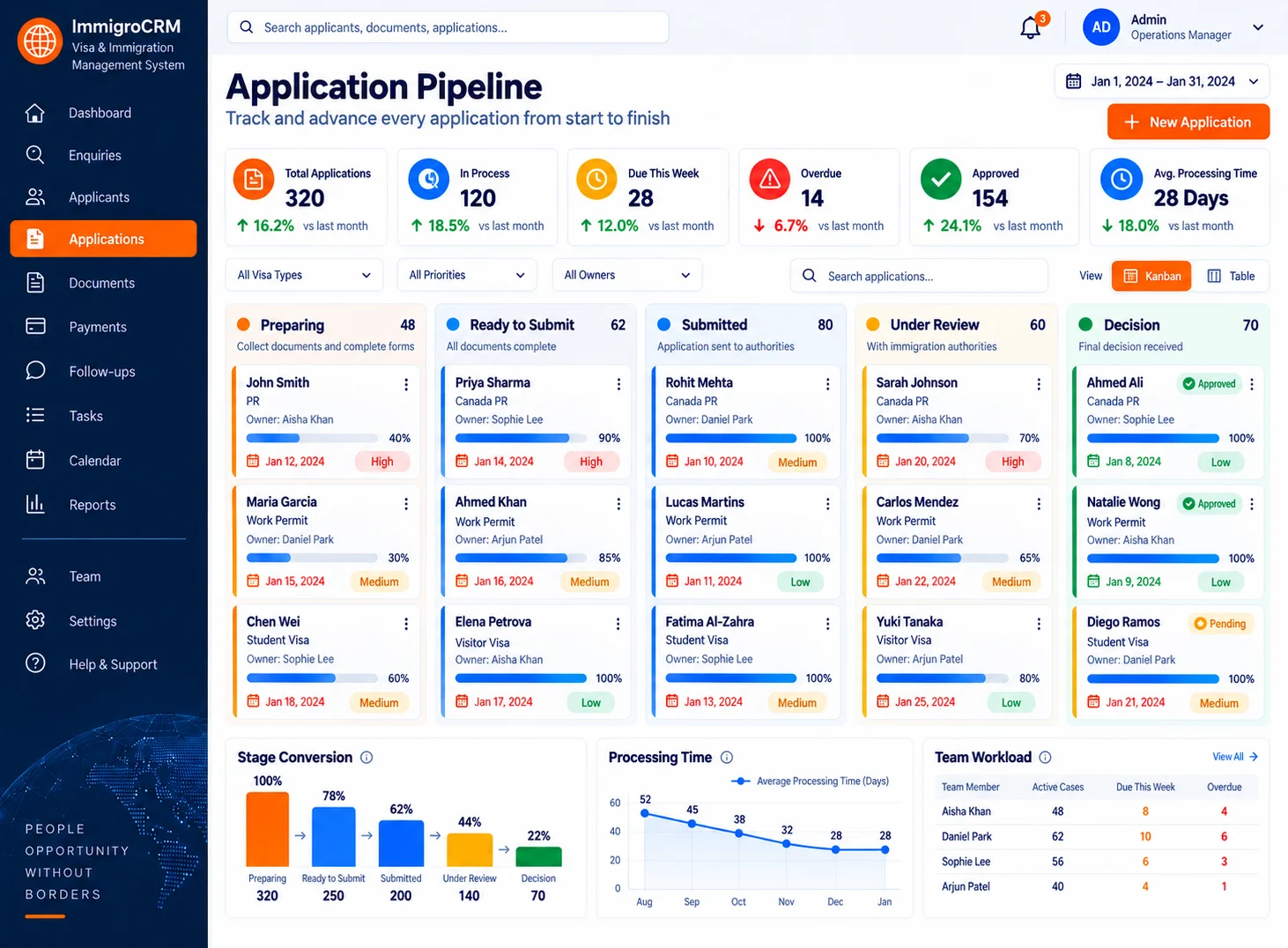The image size is (1288, 948).
Task: Select Applications in sidebar
Action: click(x=103, y=239)
